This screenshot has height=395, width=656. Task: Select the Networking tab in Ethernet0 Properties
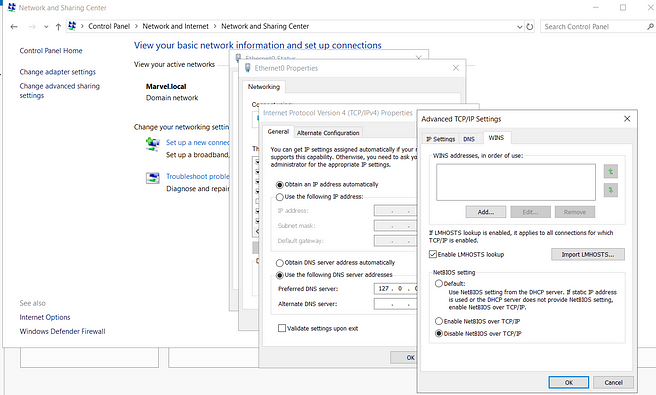click(264, 87)
